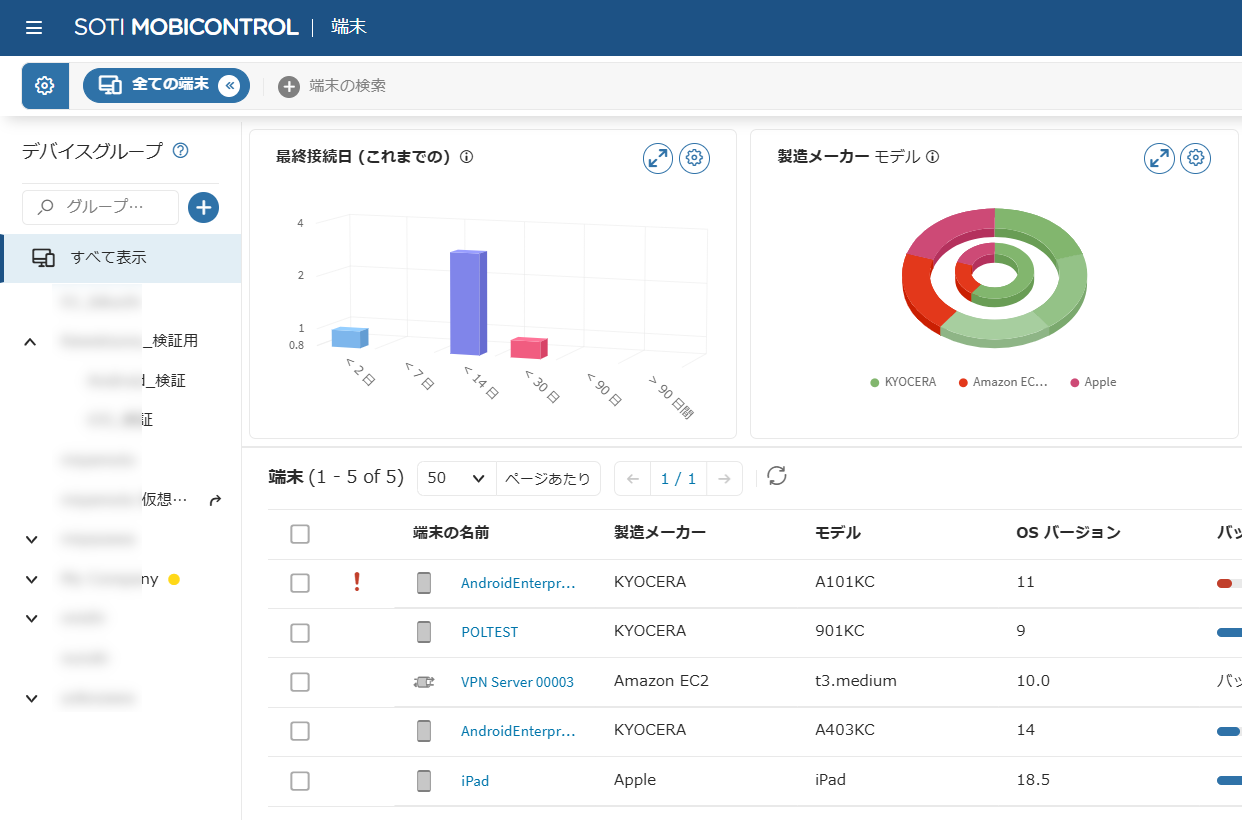Click the blue < 2 日 bar
1242x820 pixels.
pyautogui.click(x=350, y=337)
